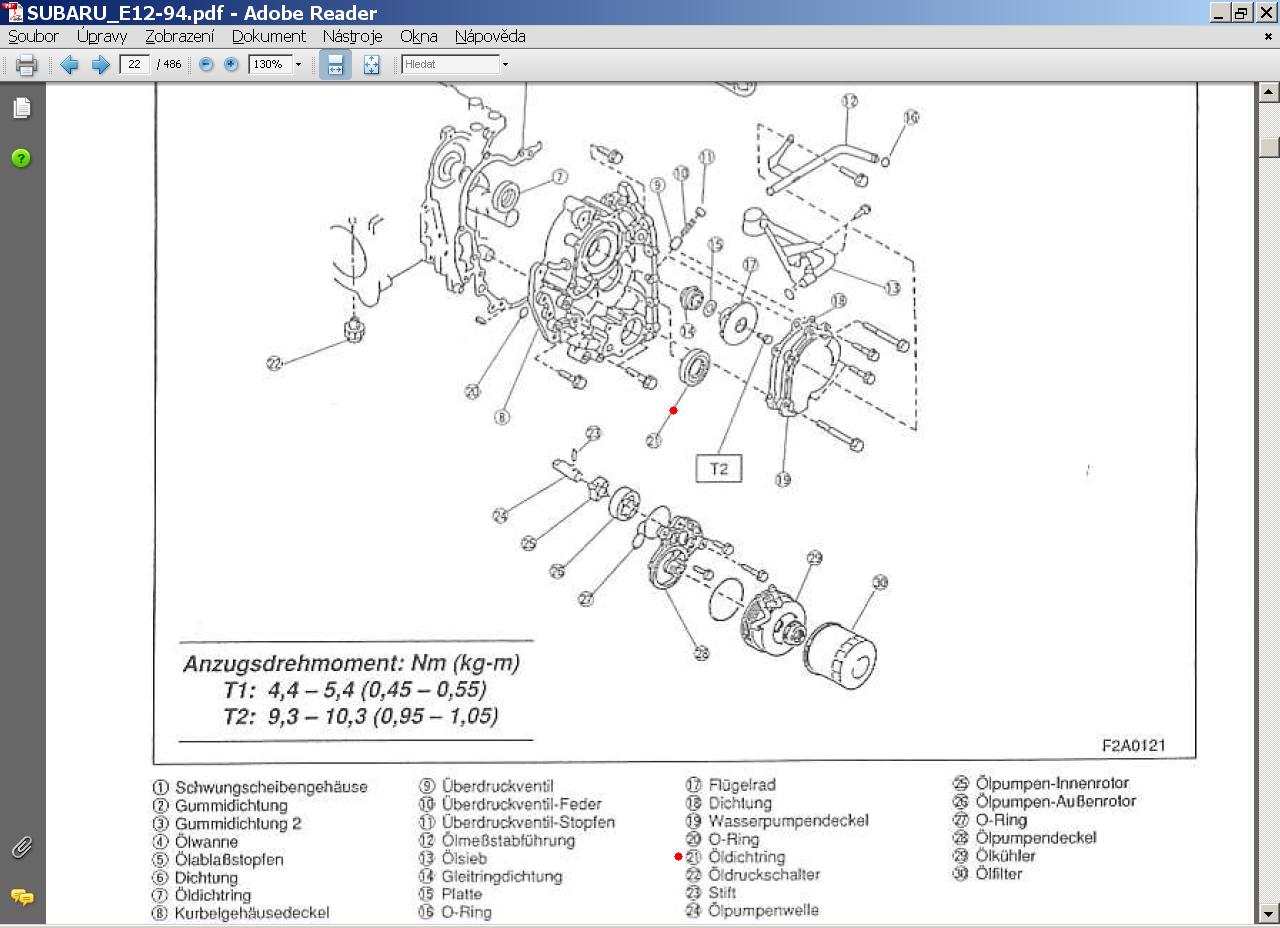Click legend text 'Gummidichtung 2'
The image size is (1280, 928).
pos(238,824)
